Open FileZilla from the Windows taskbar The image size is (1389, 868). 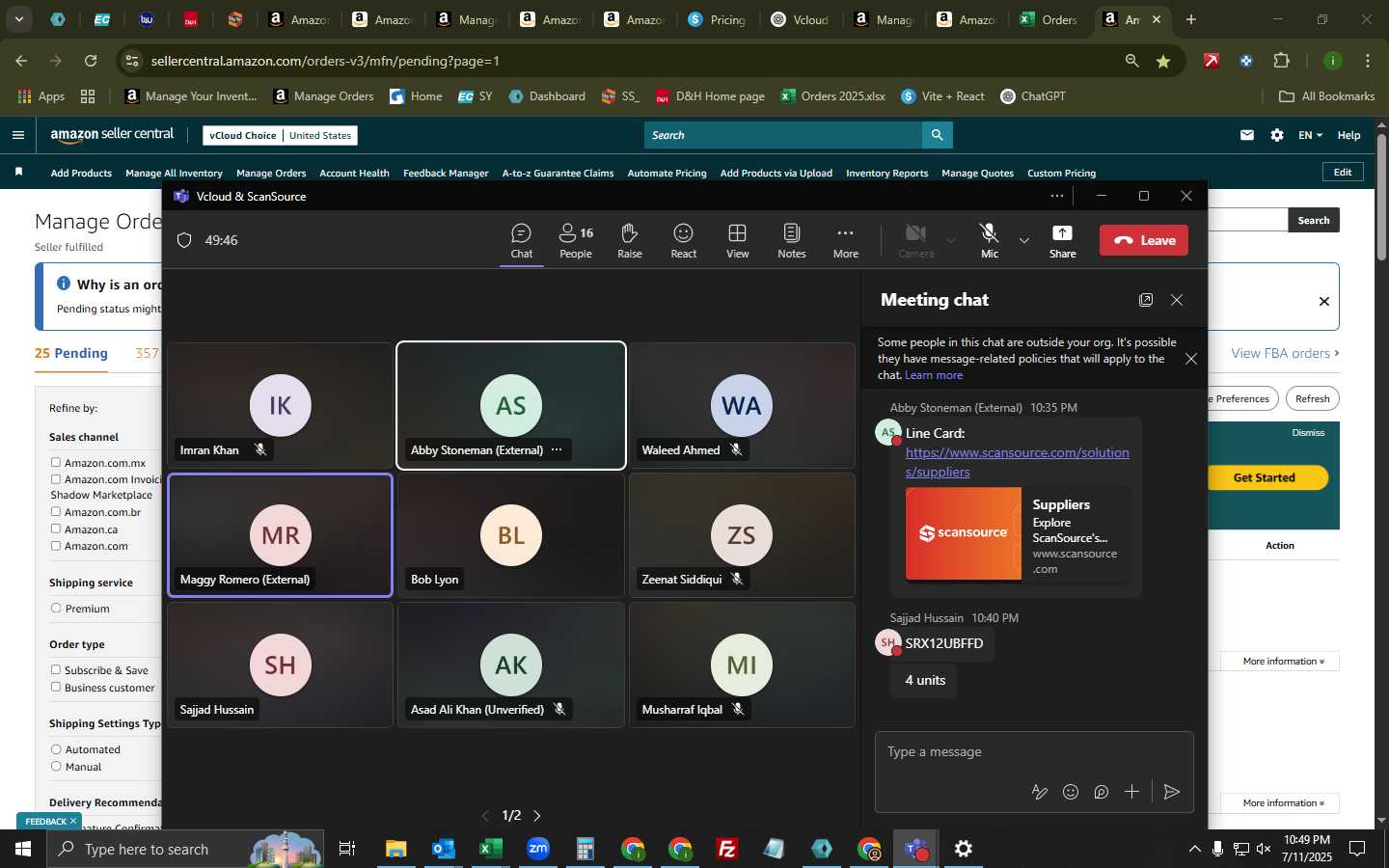pos(727,849)
